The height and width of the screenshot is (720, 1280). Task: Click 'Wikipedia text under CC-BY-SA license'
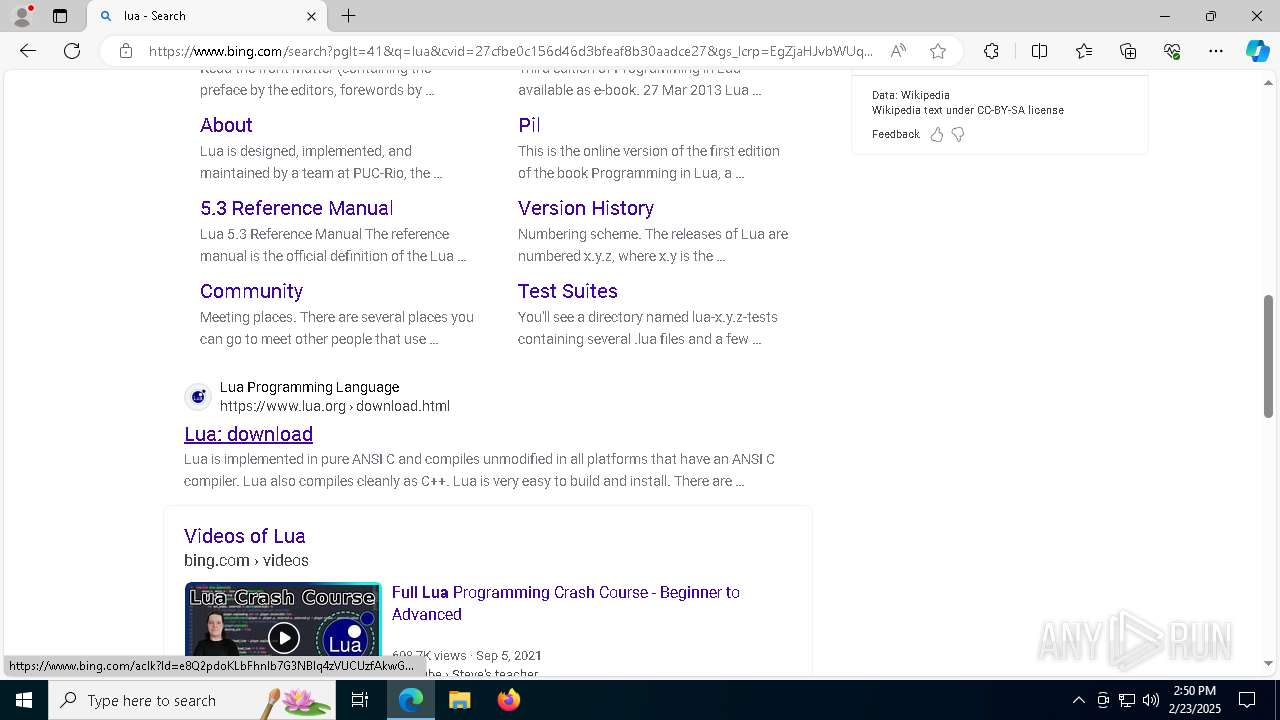tap(967, 110)
